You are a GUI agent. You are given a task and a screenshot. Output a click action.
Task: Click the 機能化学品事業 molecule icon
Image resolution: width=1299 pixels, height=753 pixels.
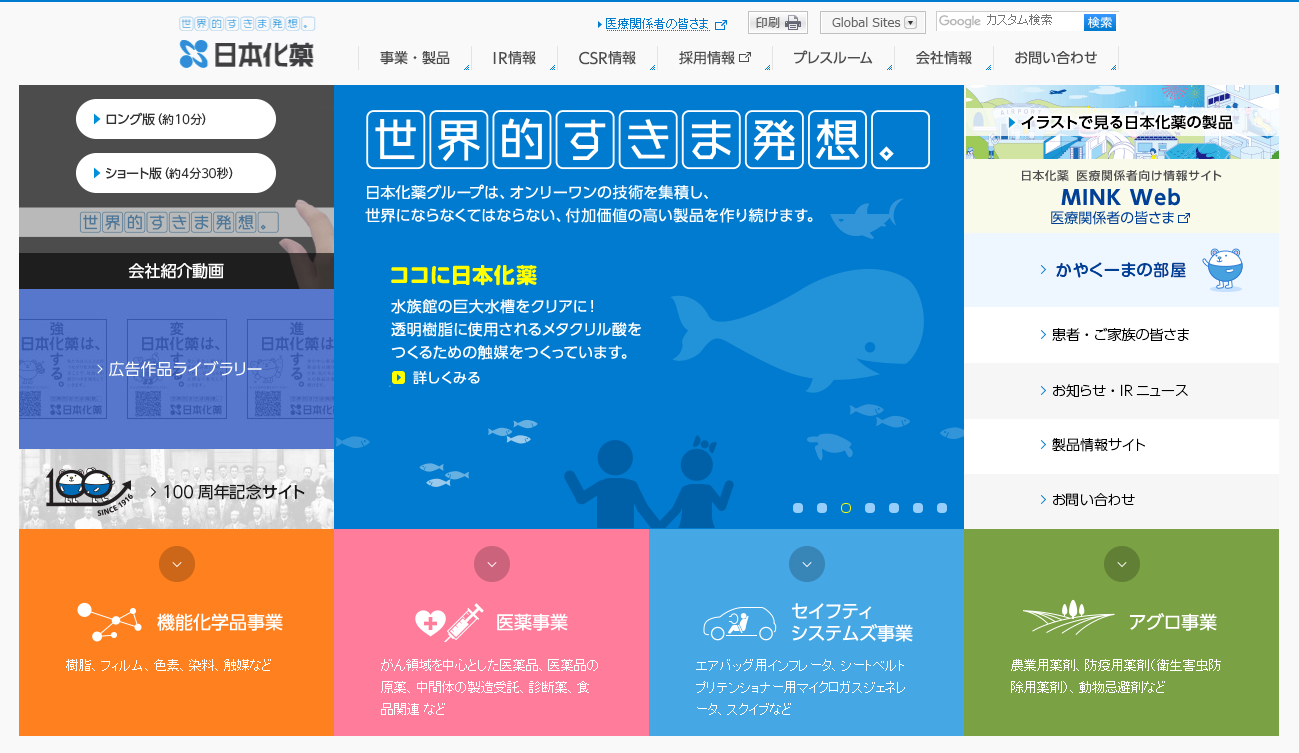110,622
